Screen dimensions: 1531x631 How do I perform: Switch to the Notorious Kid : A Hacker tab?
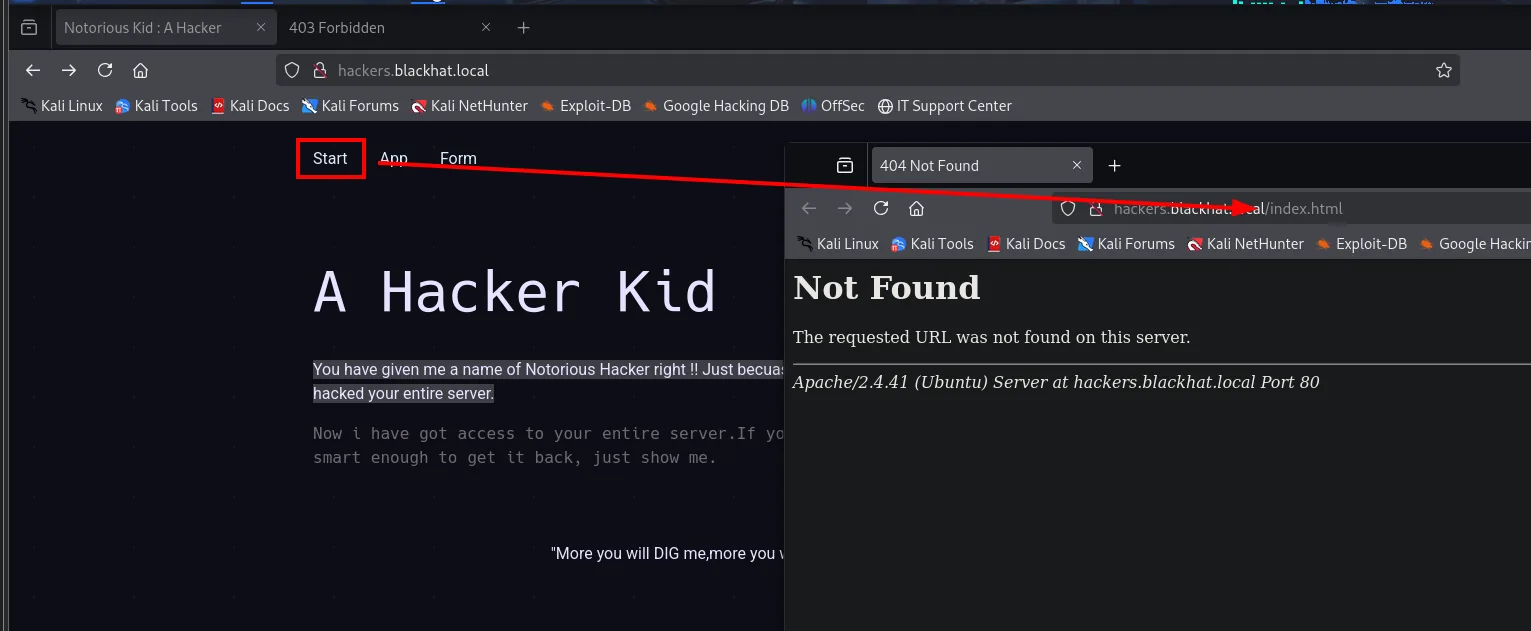164,28
